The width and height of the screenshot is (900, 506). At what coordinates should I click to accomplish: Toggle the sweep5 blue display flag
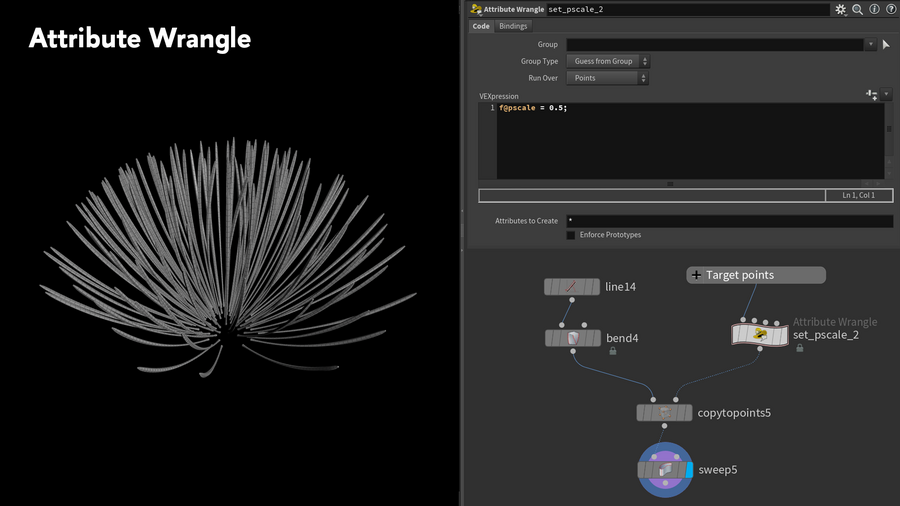tap(688, 470)
